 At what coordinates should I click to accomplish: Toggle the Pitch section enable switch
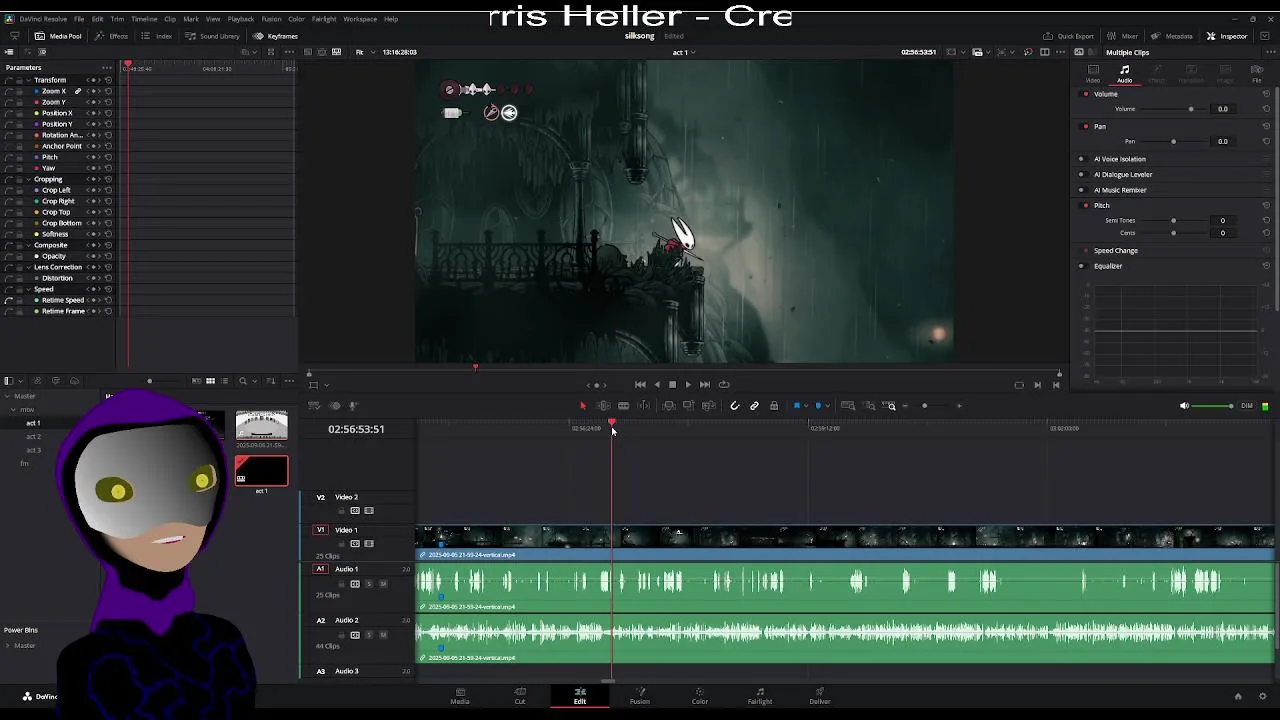pyautogui.click(x=1086, y=205)
